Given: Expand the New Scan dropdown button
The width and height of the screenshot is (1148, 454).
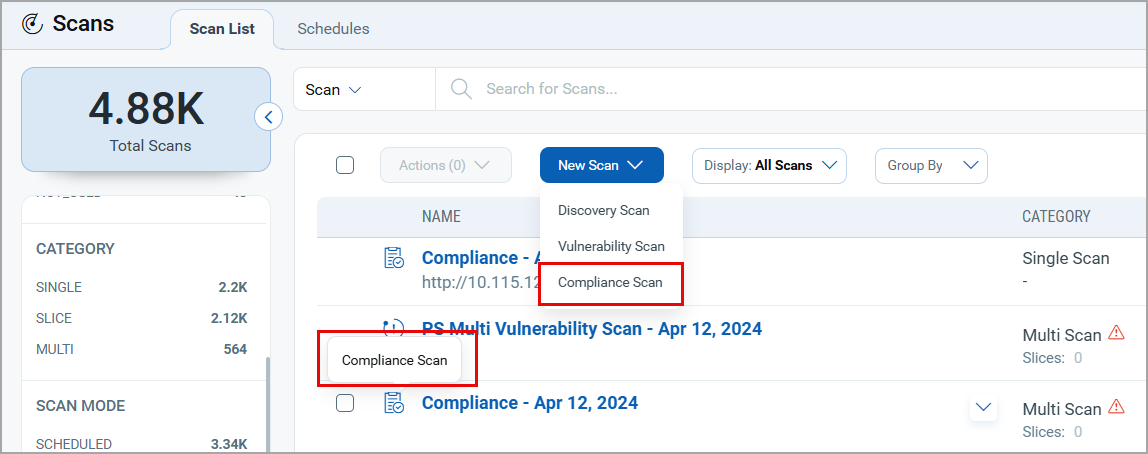Looking at the screenshot, I should coord(602,165).
